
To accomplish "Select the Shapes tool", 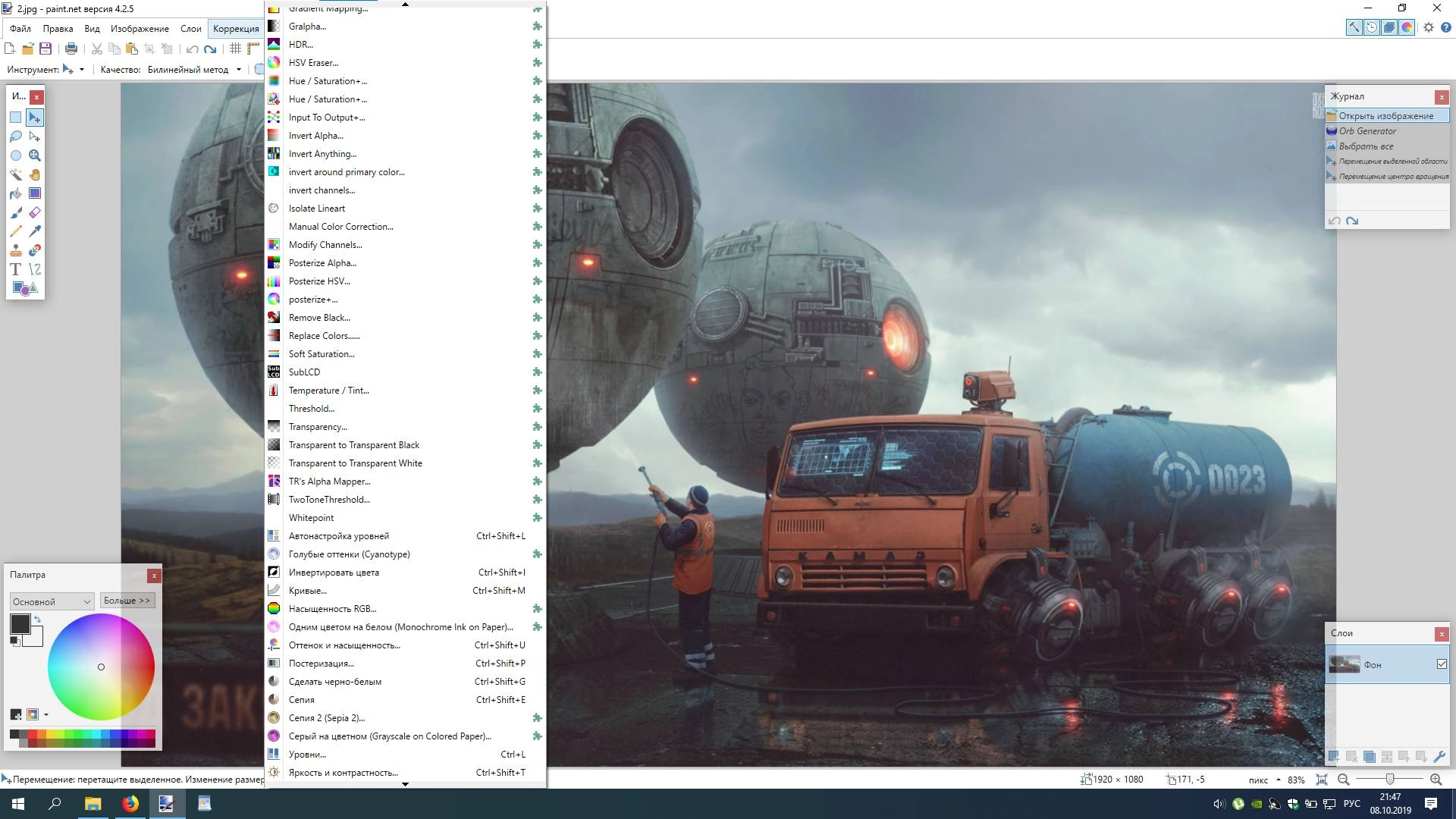I will [x=25, y=288].
